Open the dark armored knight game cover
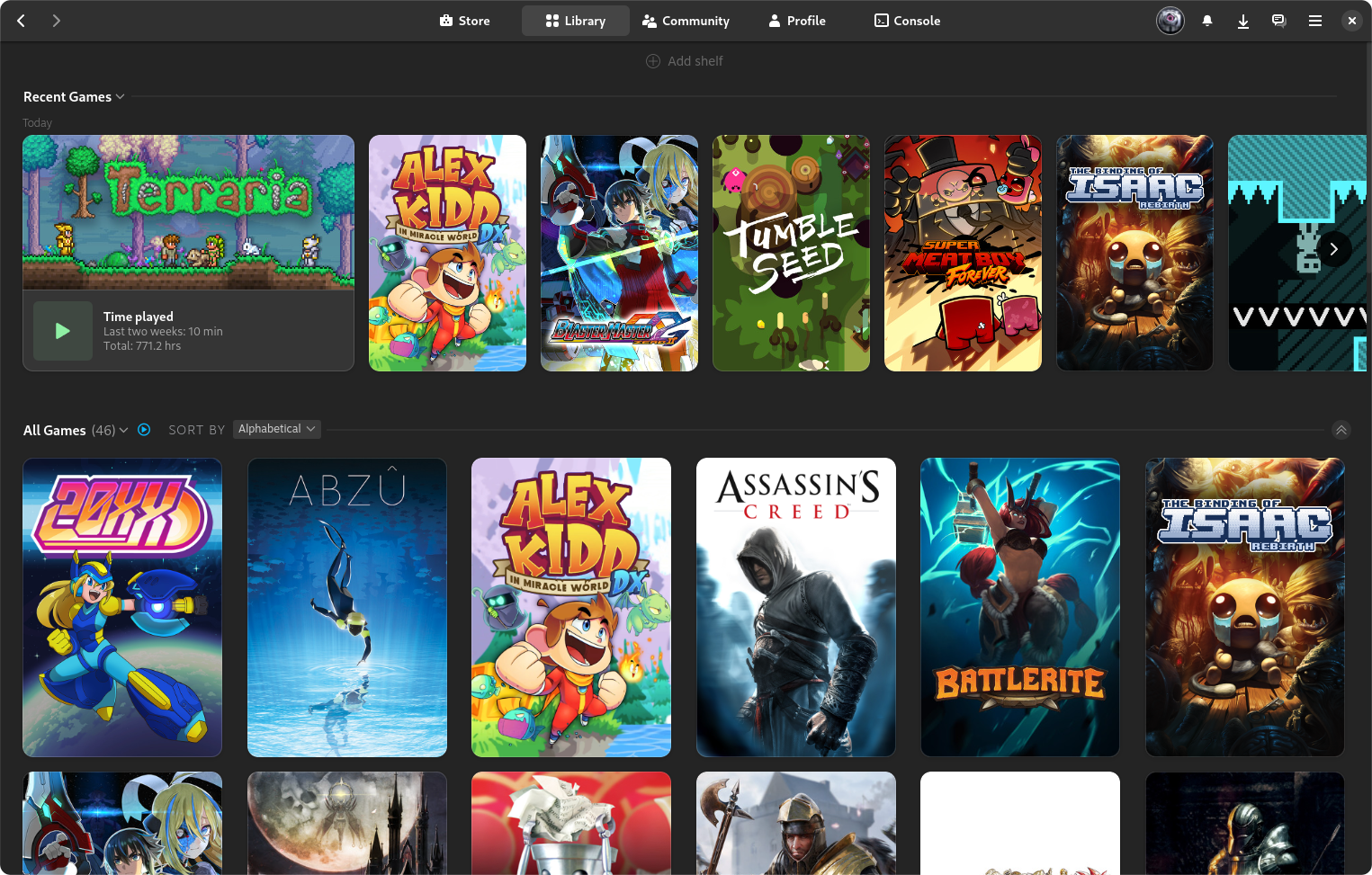Image resolution: width=1372 pixels, height=875 pixels. point(1245,823)
